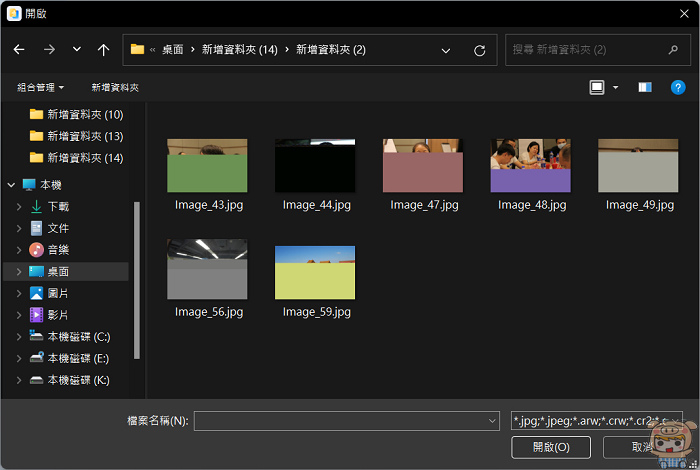This screenshot has height=470, width=700.
Task: Open the 組合管理 menu
Action: 40,88
